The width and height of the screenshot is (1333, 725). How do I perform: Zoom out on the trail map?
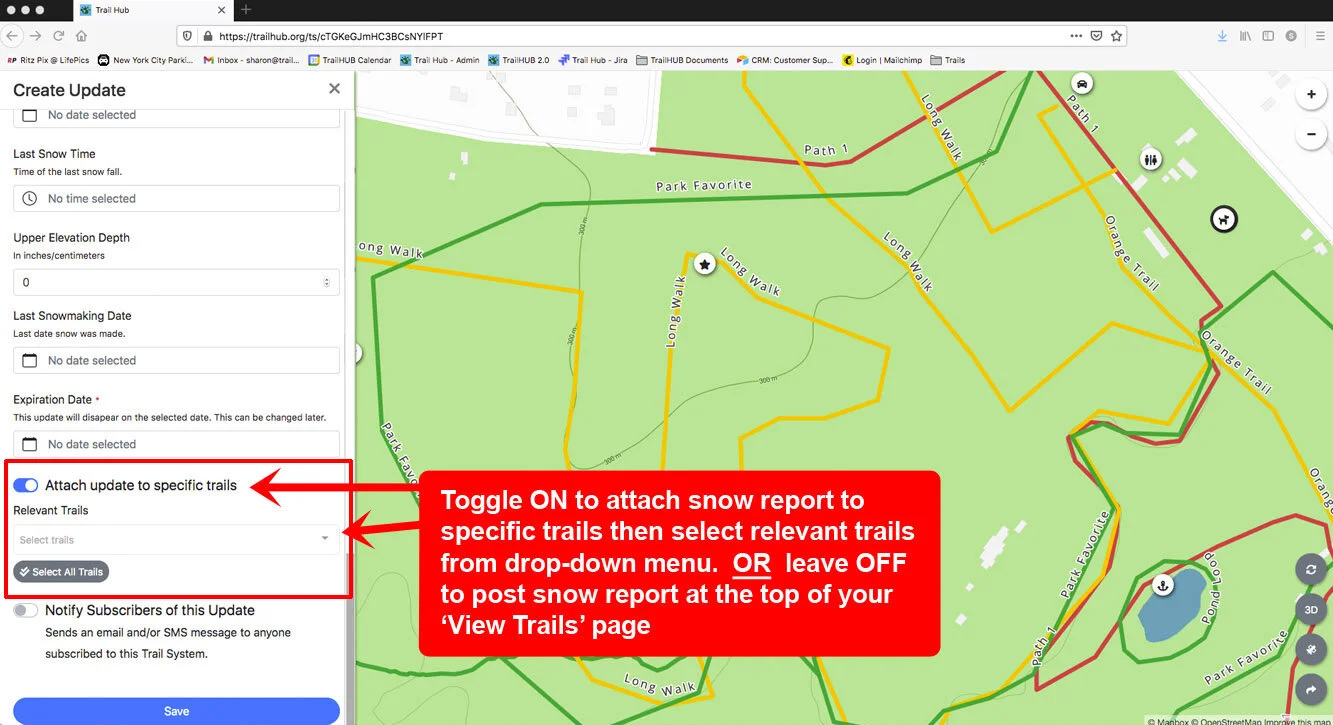coord(1311,134)
